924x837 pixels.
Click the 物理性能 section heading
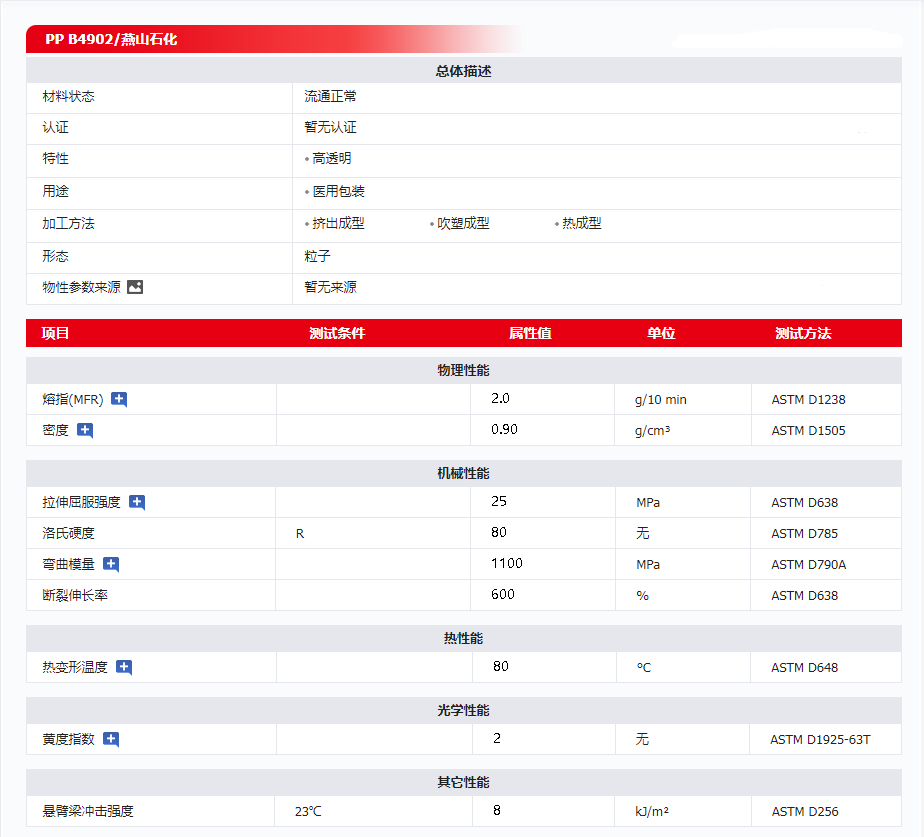[x=464, y=370]
